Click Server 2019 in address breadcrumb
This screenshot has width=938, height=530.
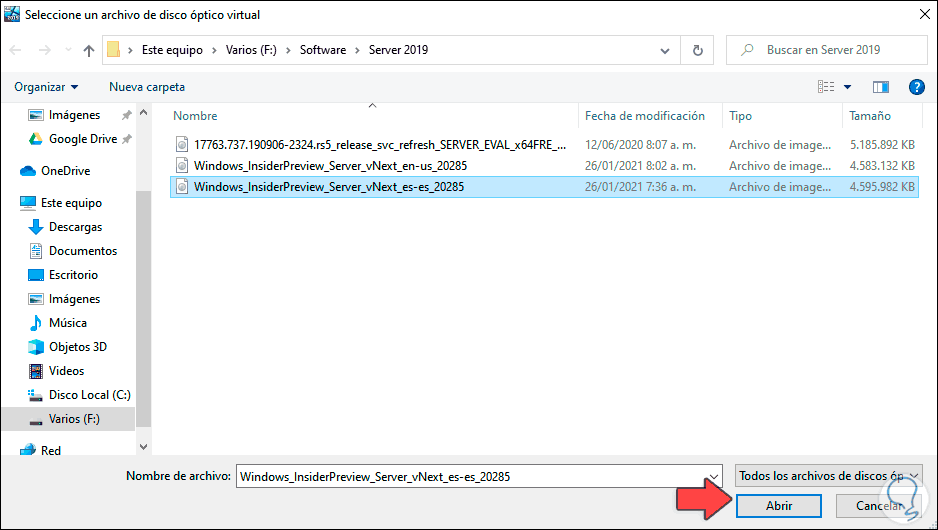click(x=398, y=50)
